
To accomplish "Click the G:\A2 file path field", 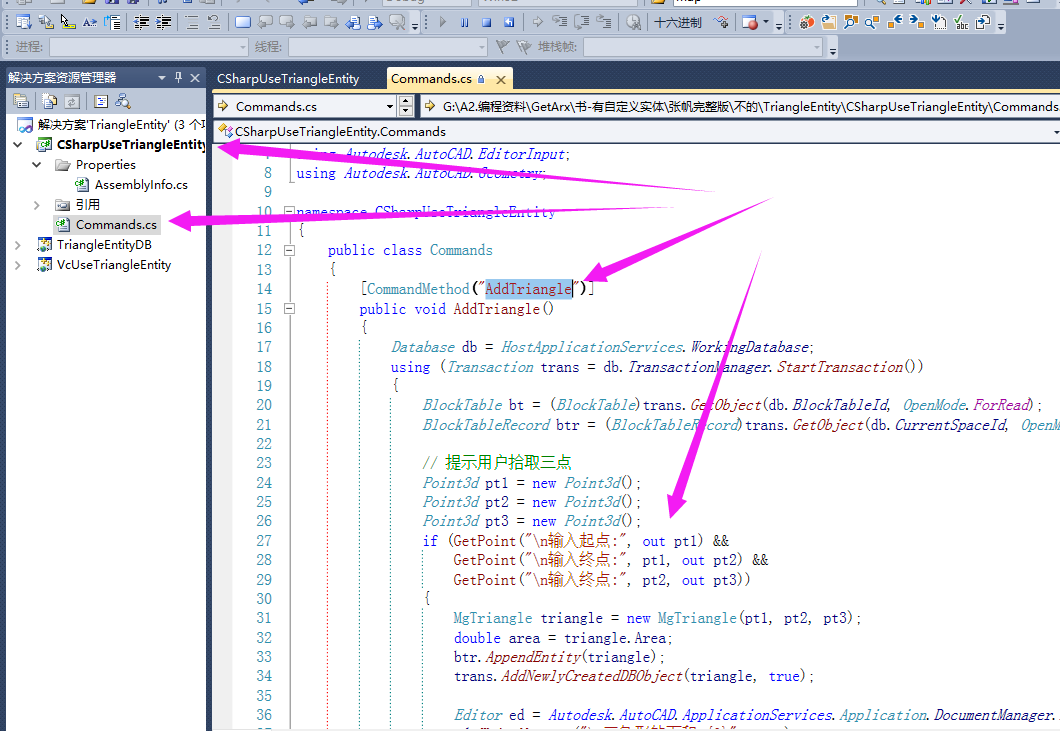I will [x=741, y=106].
